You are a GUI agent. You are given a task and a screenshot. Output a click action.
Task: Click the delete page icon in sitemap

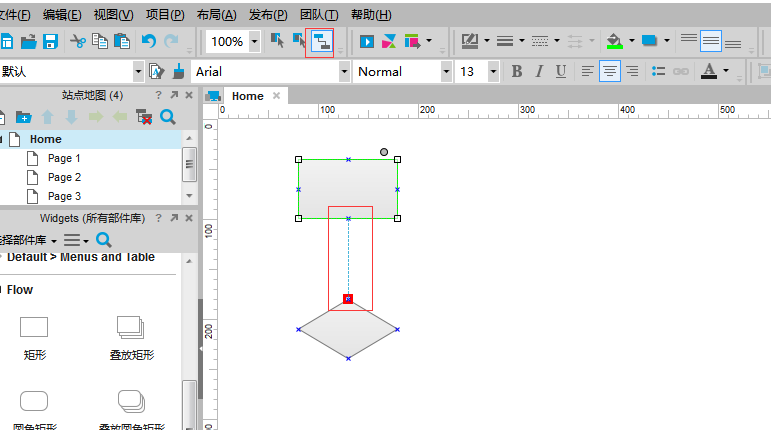(144, 116)
